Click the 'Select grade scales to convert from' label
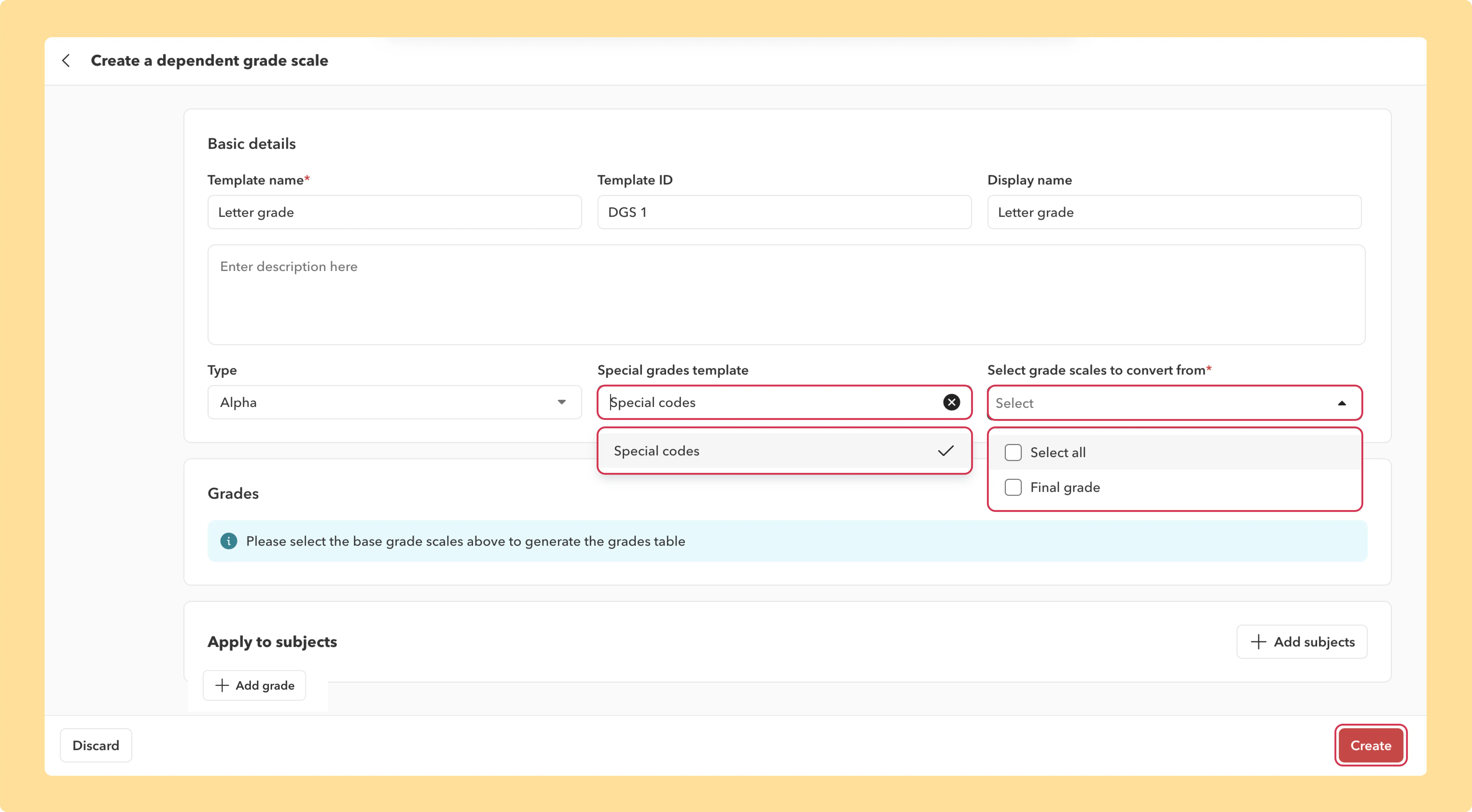Screen dimensions: 1472x812 click(1099, 370)
